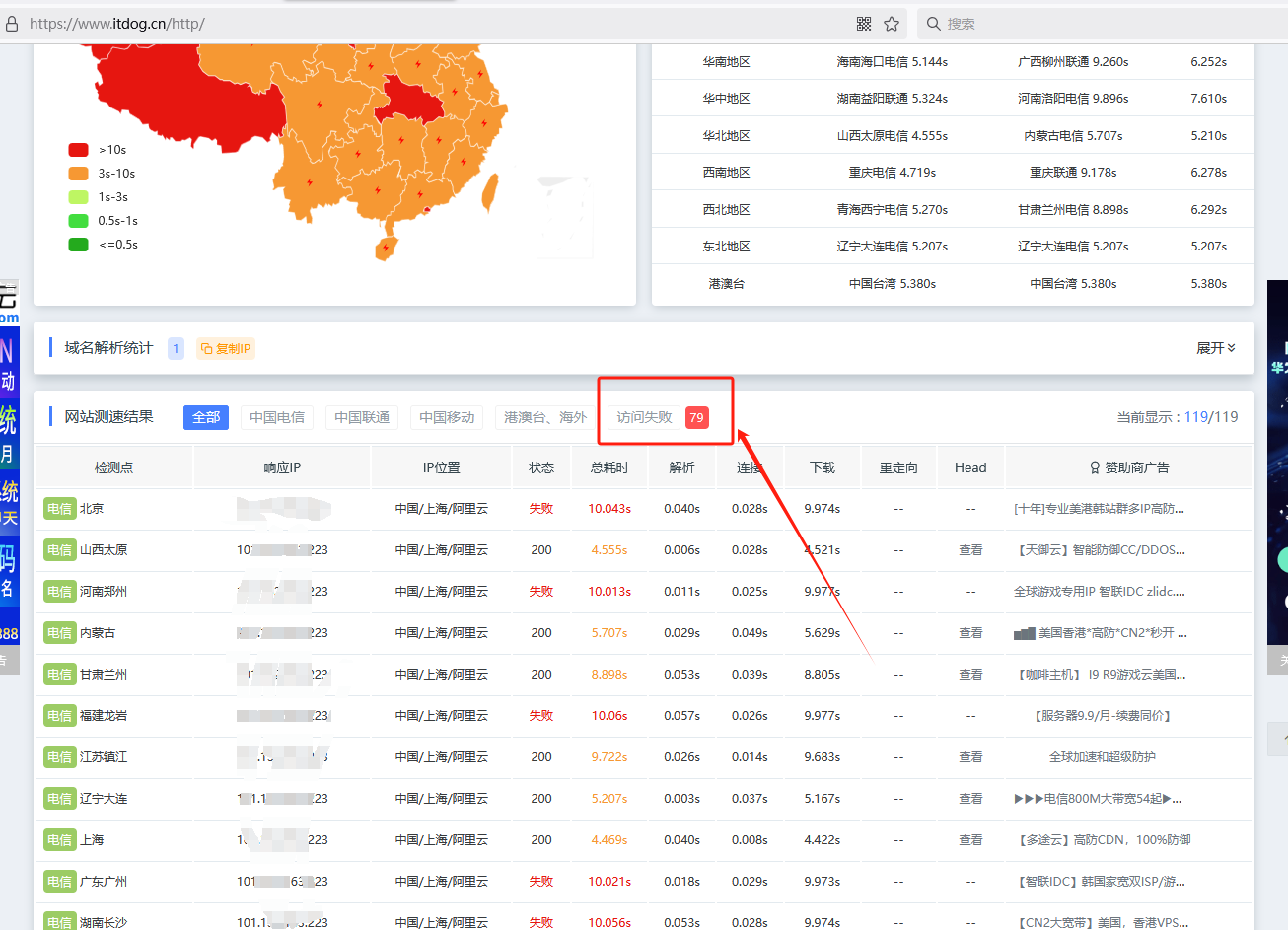Click the lock icon beside the URL

12,24
